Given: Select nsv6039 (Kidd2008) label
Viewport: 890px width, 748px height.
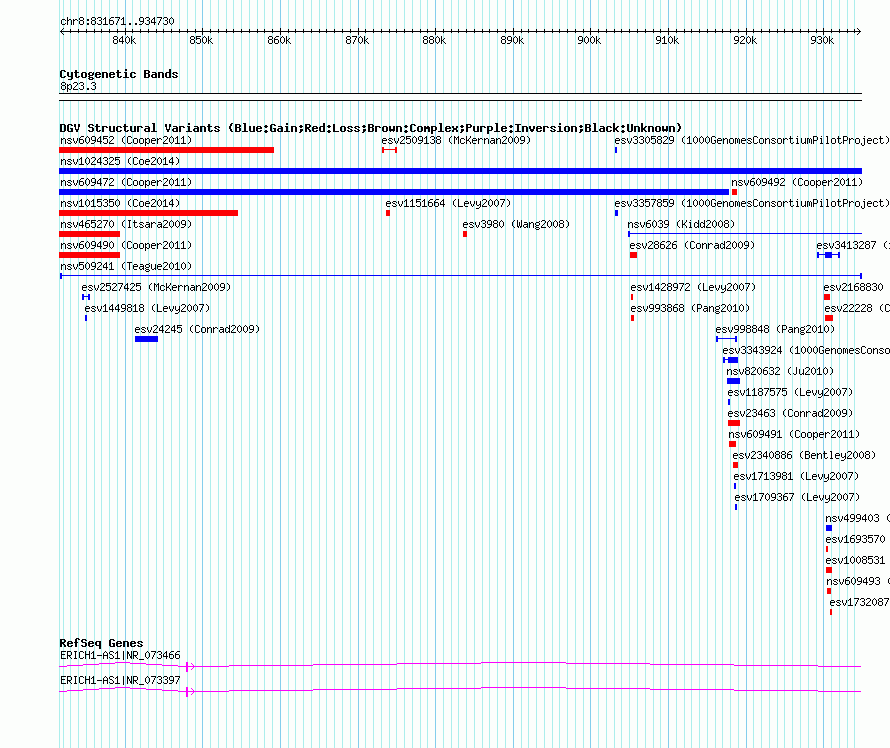Looking at the screenshot, I should coord(681,224).
